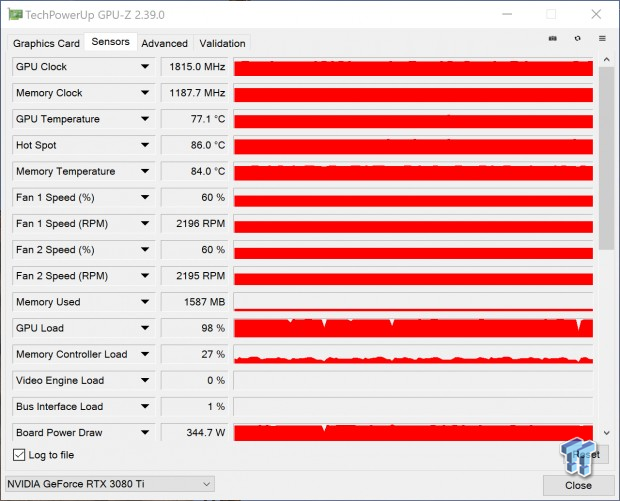Click the 84.0 °C Memory Temperature value
Viewport: 620px width, 501px height.
(x=194, y=171)
